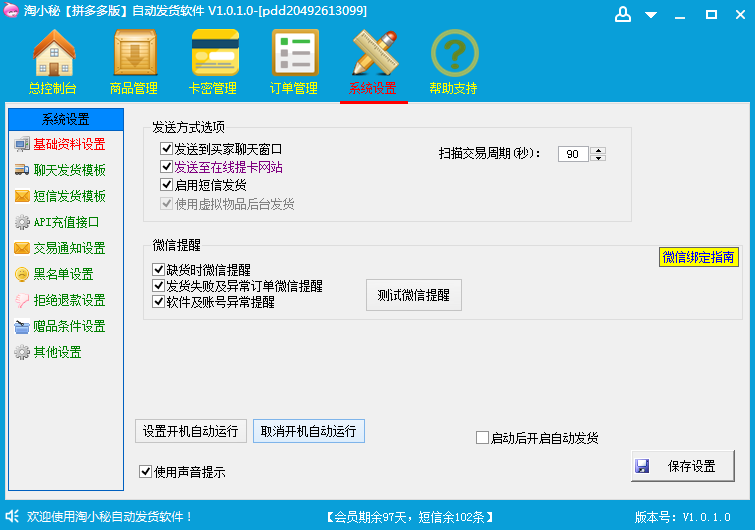Toggle 缺货时微信提醒 checkbox

pyautogui.click(x=158, y=269)
